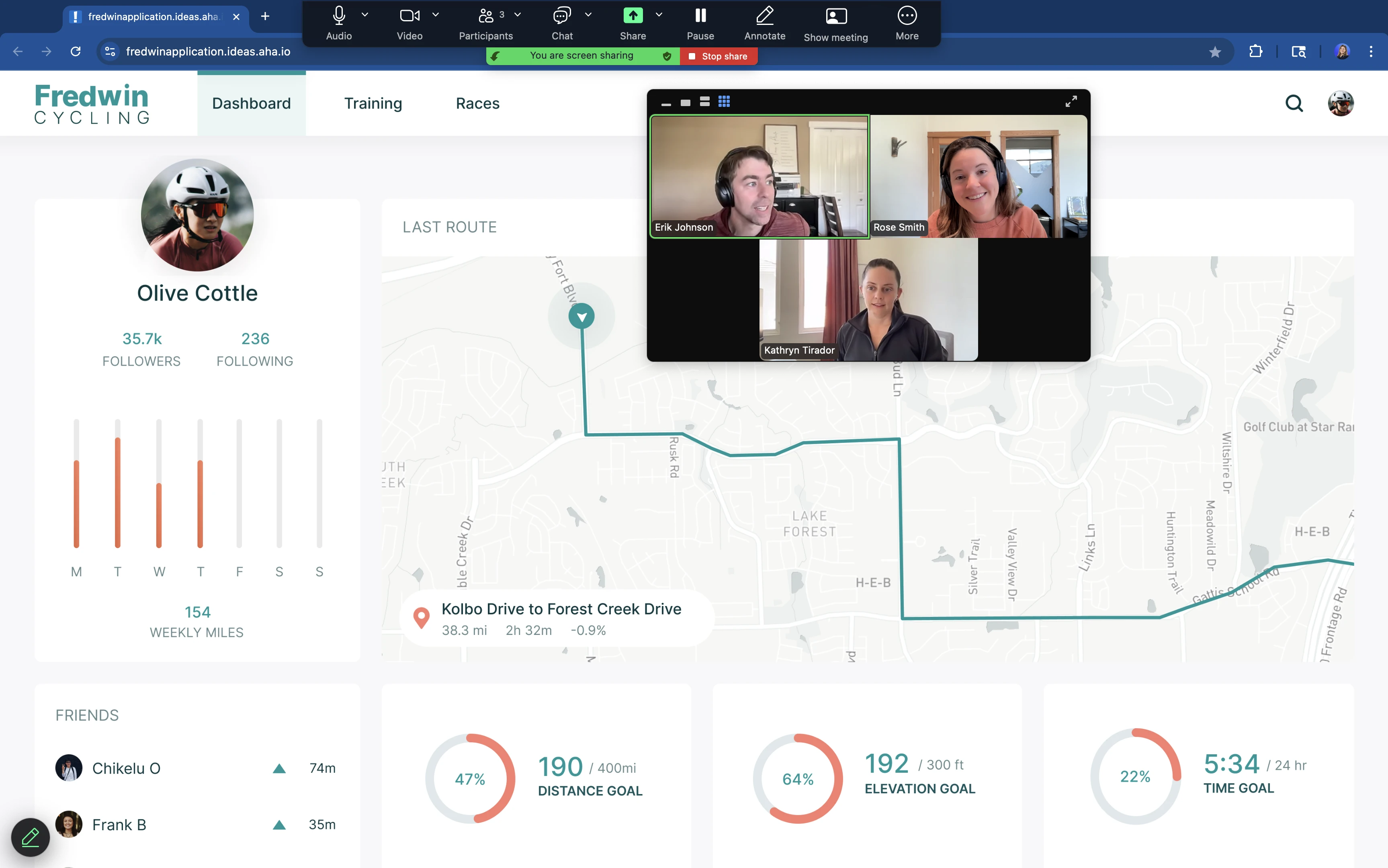This screenshot has height=868, width=1388.
Task: Click the search magnifier icon
Action: pyautogui.click(x=1293, y=103)
